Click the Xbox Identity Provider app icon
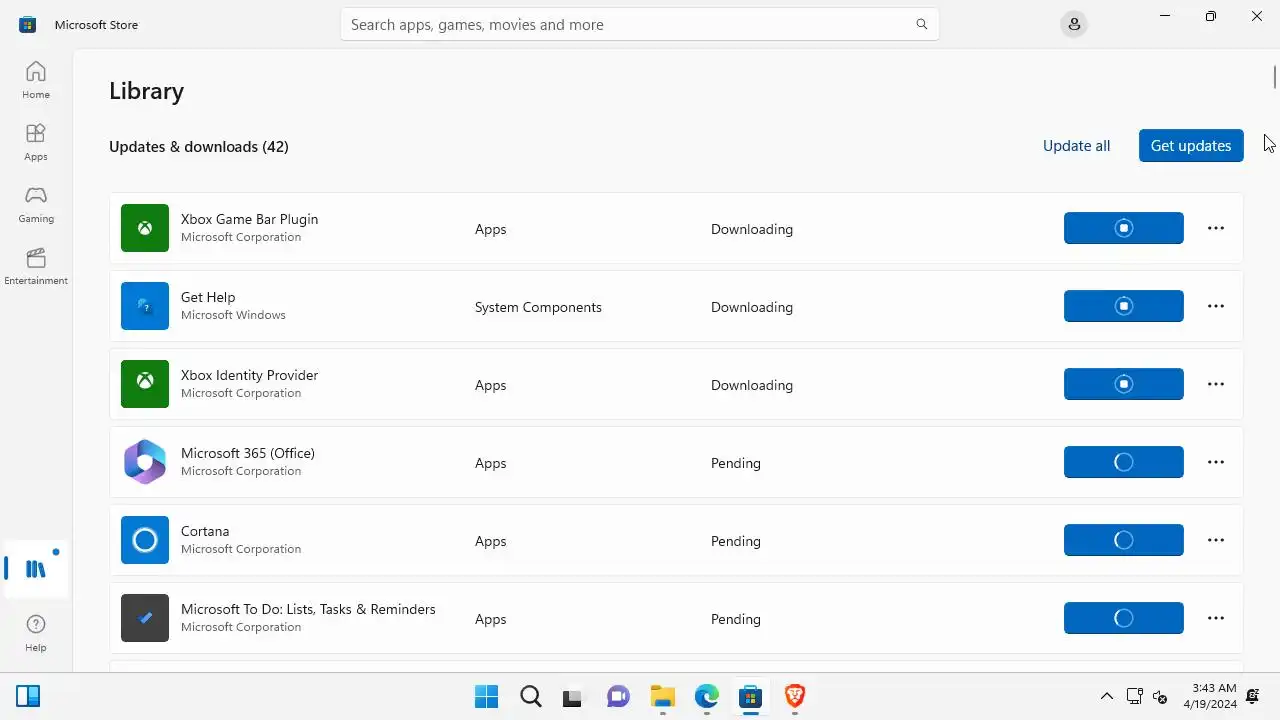The image size is (1280, 720). (145, 384)
